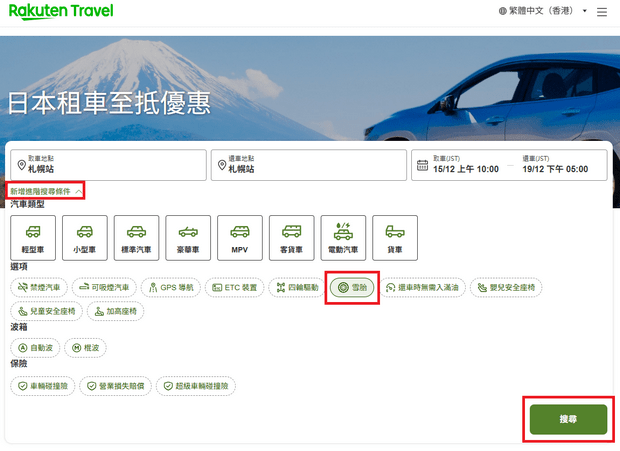Screen dimensions: 620x451
Task: Select the 電動汽車 car type
Action: (x=343, y=238)
